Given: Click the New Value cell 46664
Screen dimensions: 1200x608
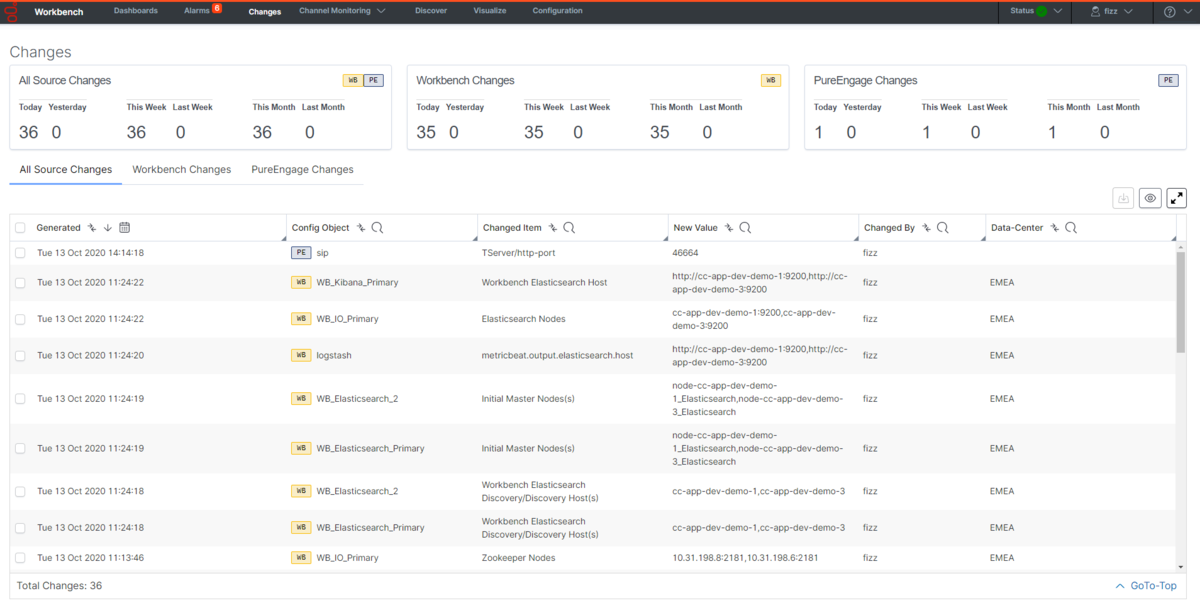Looking at the screenshot, I should (x=686, y=253).
